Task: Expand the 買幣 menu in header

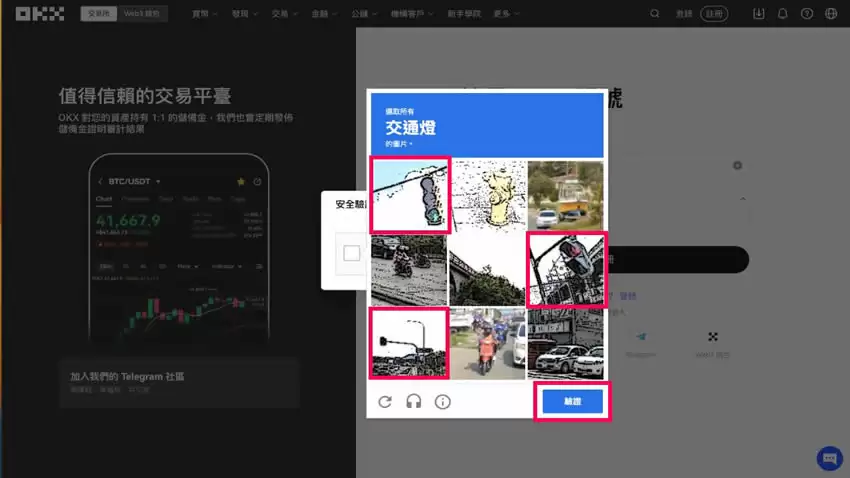Action: point(204,14)
